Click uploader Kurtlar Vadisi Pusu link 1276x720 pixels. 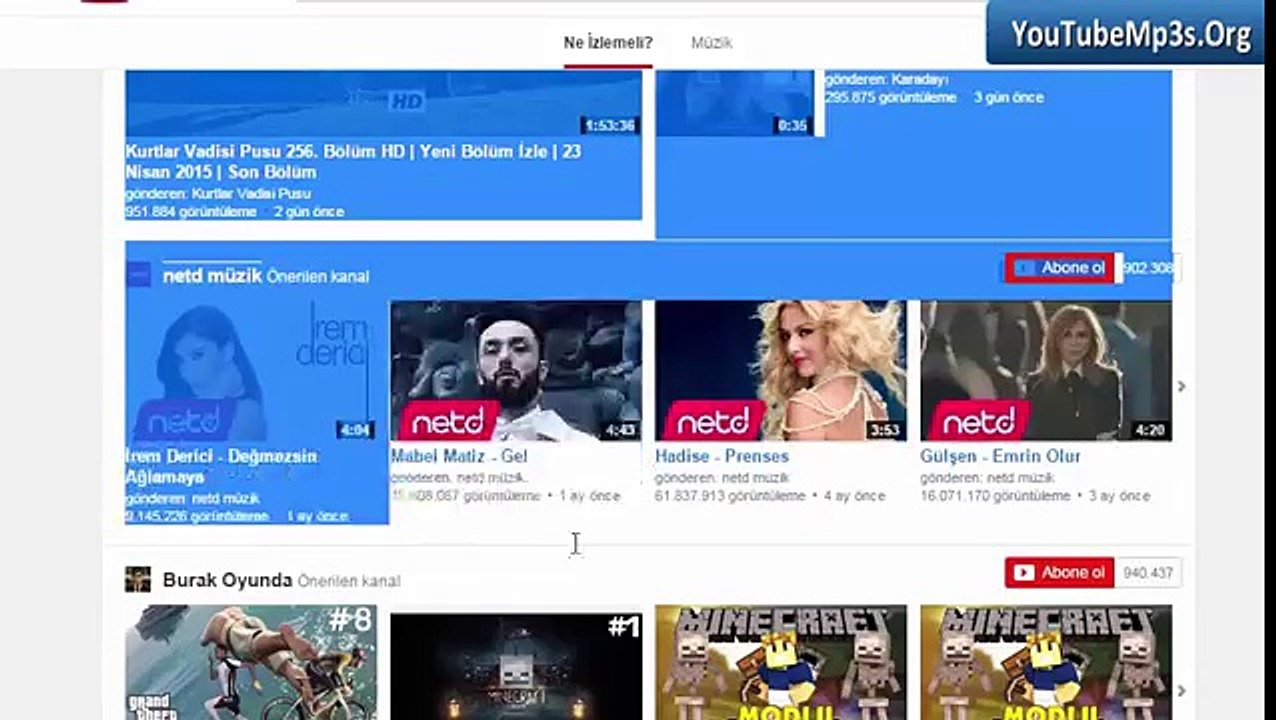click(252, 193)
